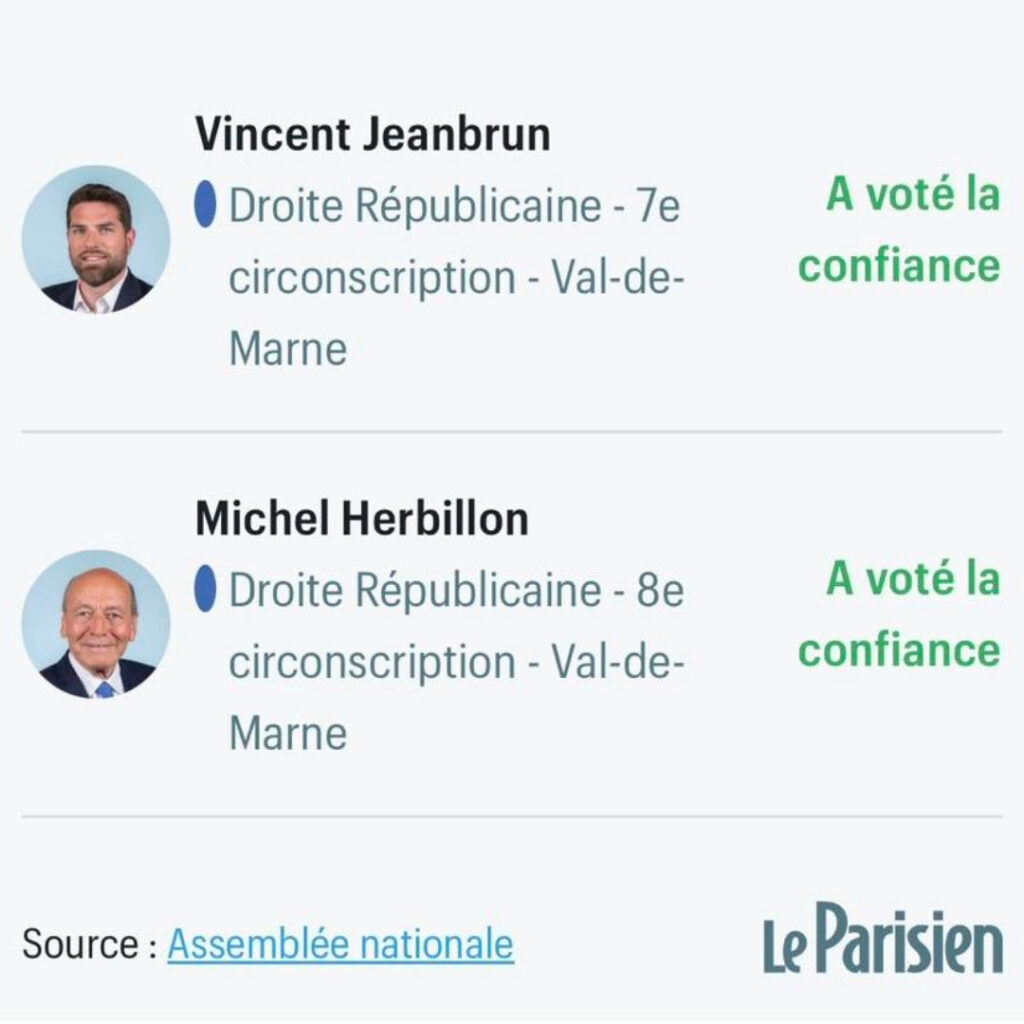Click "Droite Républicaine - 7e" group text
Image resolution: width=1024 pixels, height=1024 pixels.
[455, 207]
